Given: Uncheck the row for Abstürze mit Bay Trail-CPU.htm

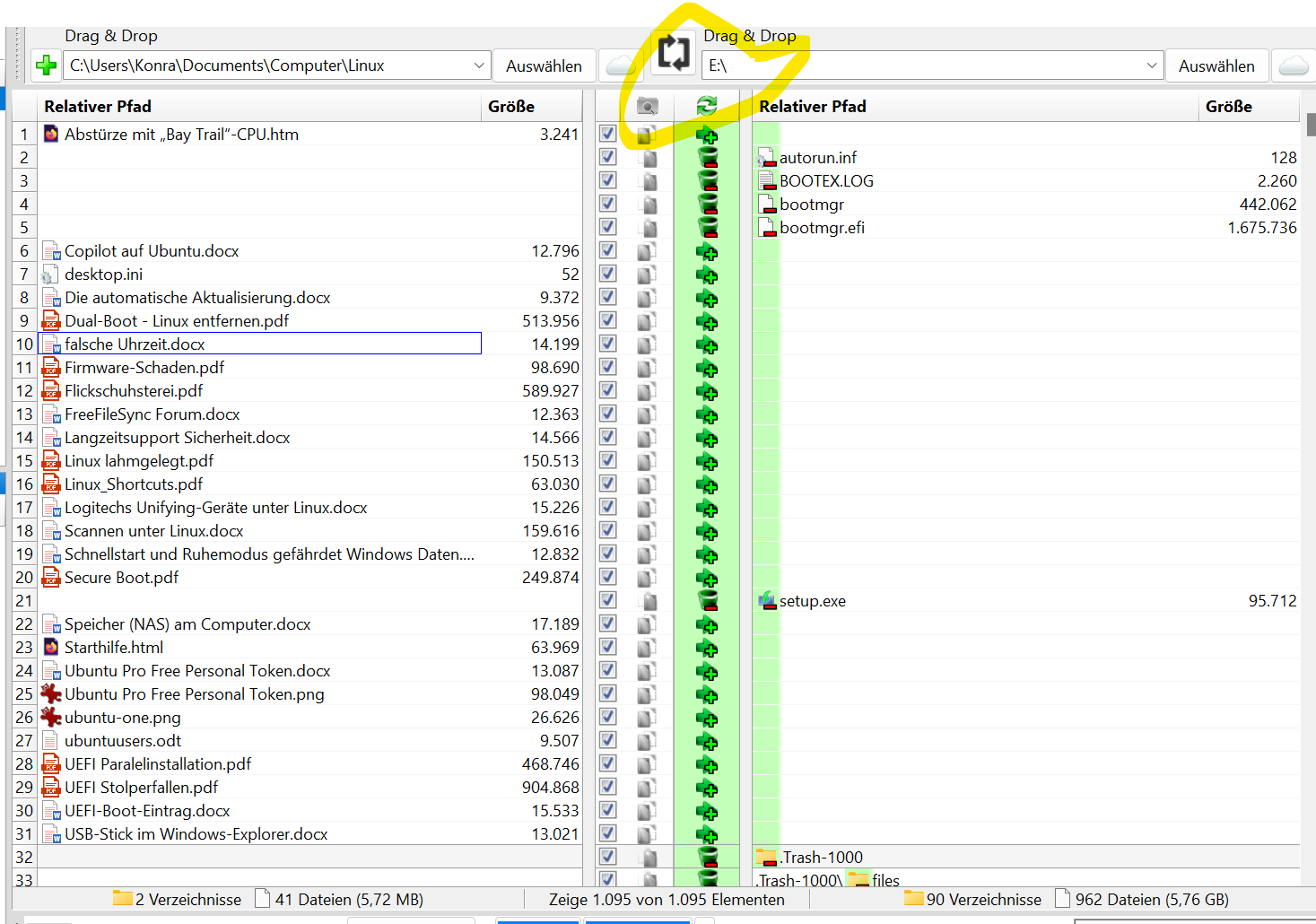Looking at the screenshot, I should point(608,134).
